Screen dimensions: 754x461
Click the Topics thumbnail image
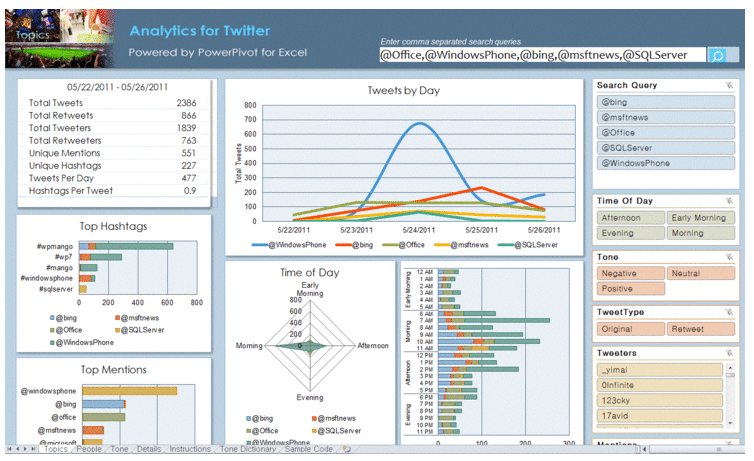pos(60,38)
